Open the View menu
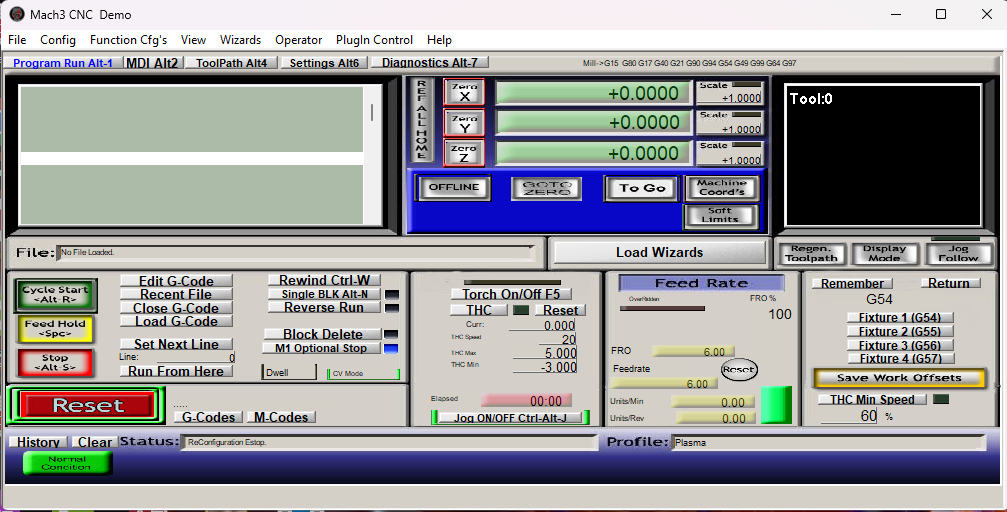 [193, 40]
